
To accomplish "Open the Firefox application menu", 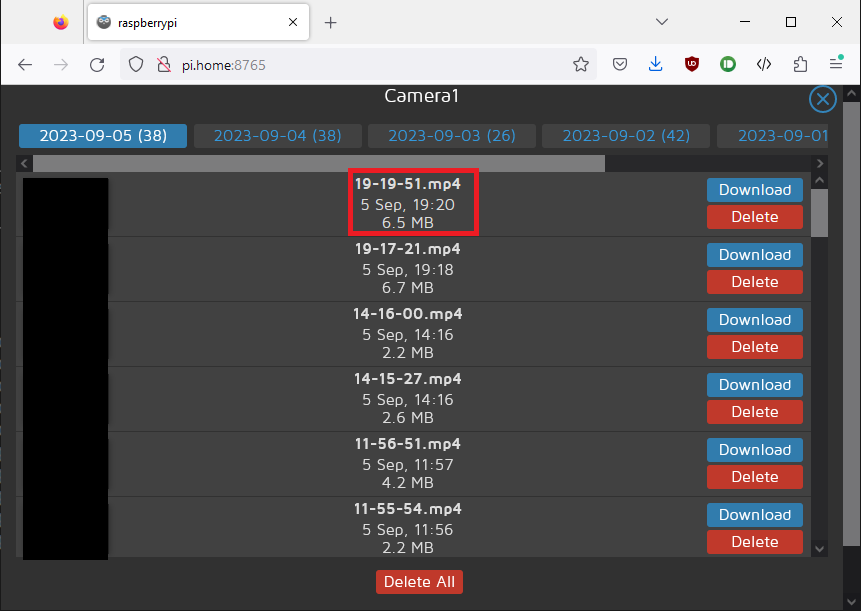I will (837, 64).
